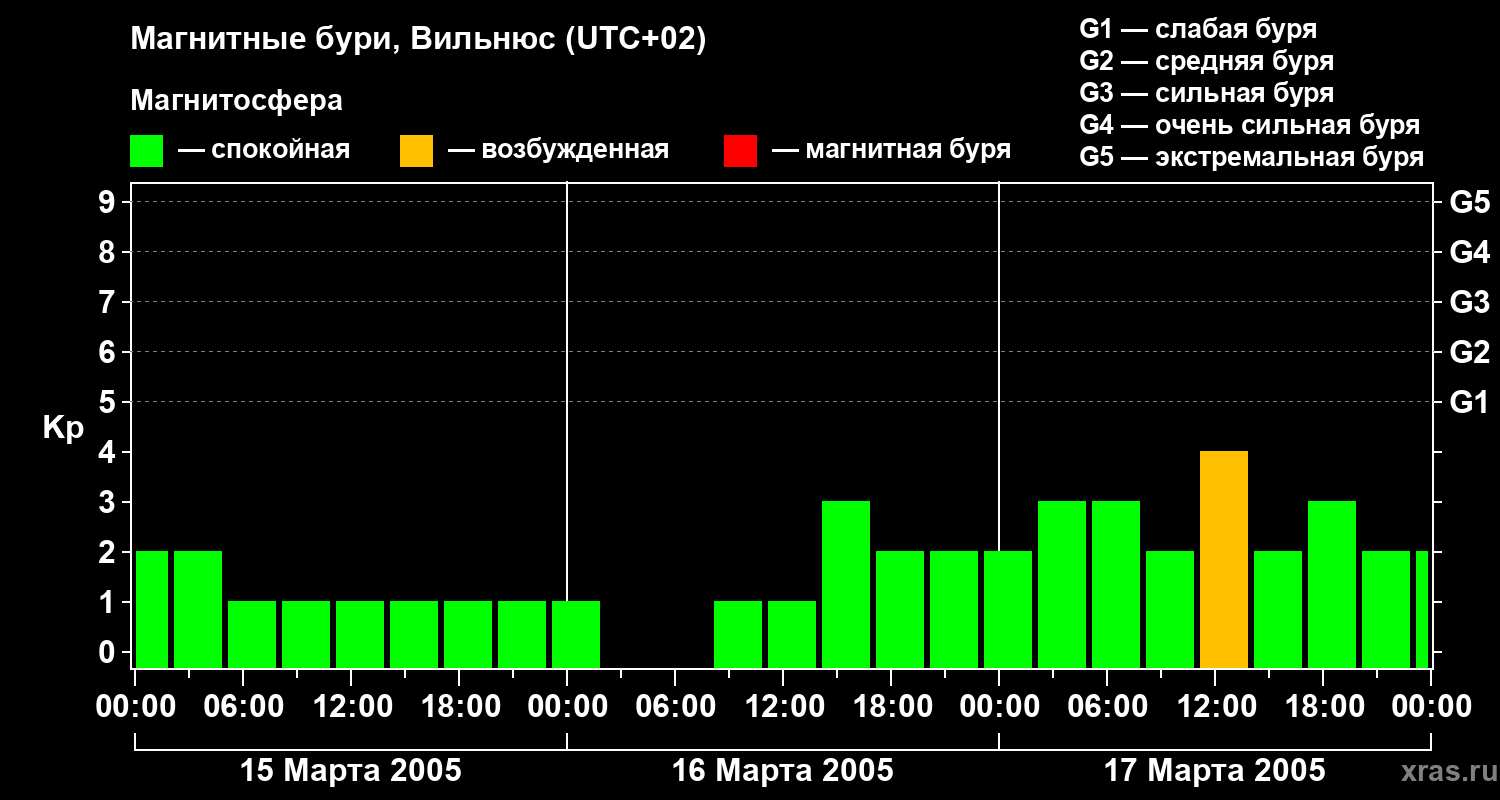Select the '— возбужденная' legend label
The image size is (1500, 800).
coord(559,150)
